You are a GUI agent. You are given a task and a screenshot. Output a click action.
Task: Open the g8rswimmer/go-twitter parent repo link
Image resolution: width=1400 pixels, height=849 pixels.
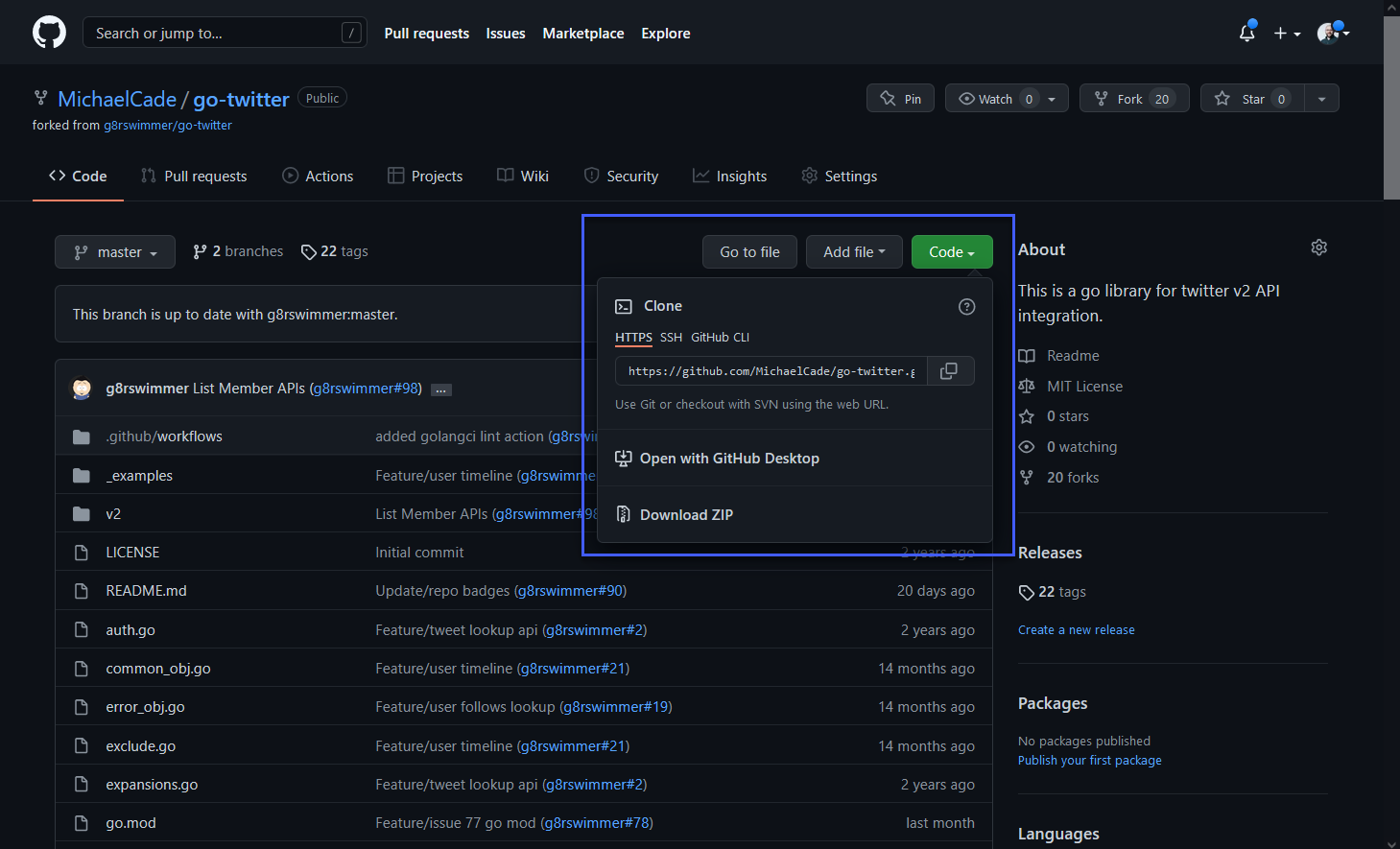coord(167,125)
